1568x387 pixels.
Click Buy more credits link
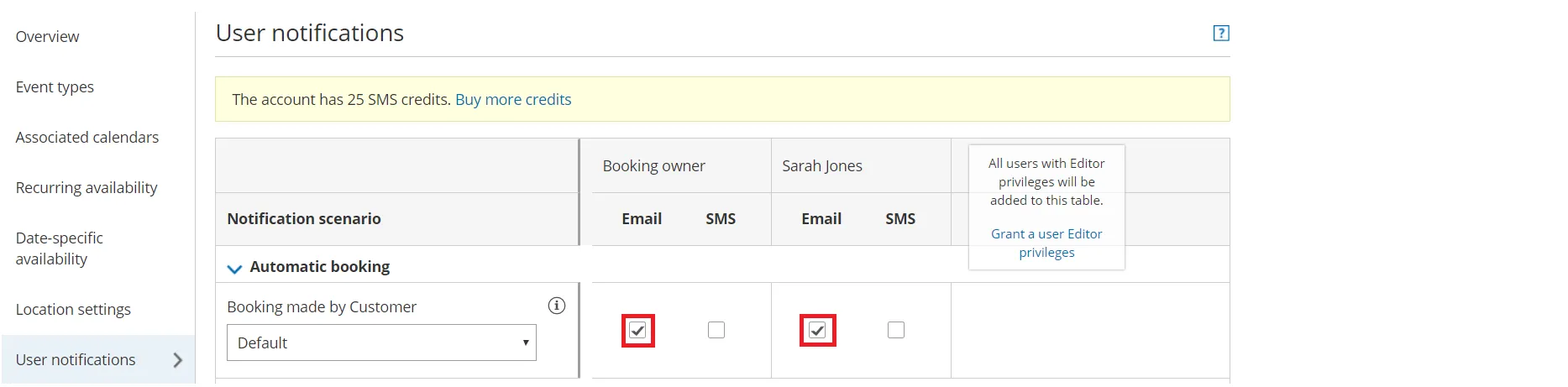(x=513, y=100)
